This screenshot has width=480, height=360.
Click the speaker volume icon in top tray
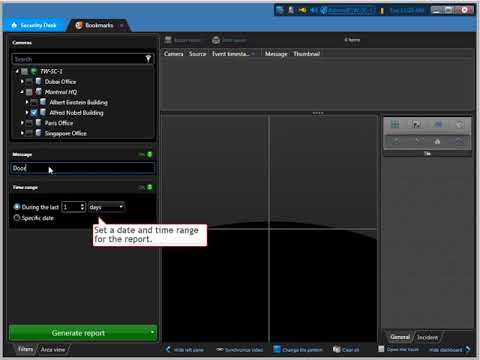(313, 10)
